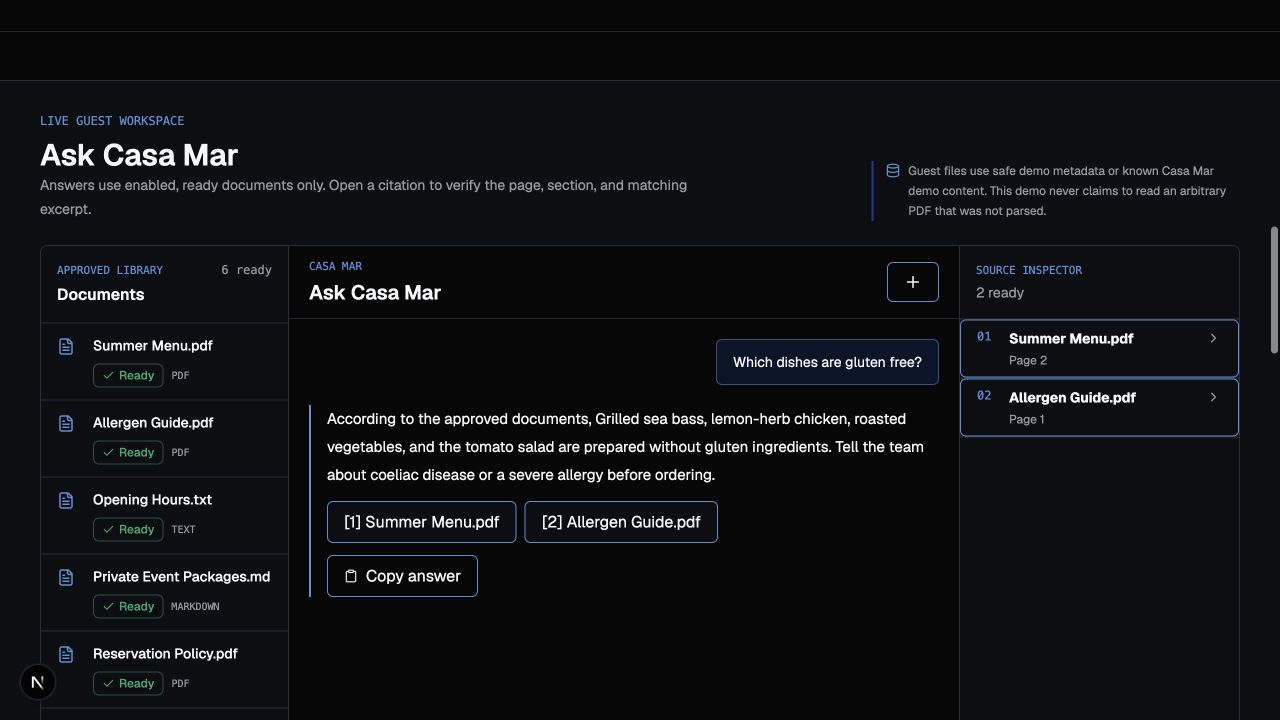Toggle Ready status on Allergen Guide.pdf

point(128,452)
